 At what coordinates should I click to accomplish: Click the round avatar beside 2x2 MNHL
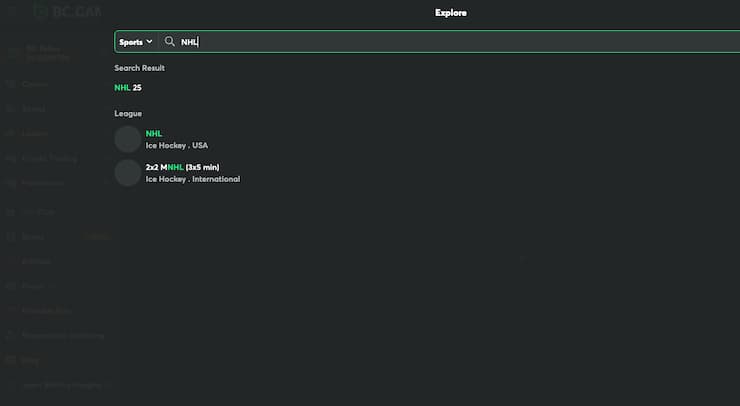(127, 173)
